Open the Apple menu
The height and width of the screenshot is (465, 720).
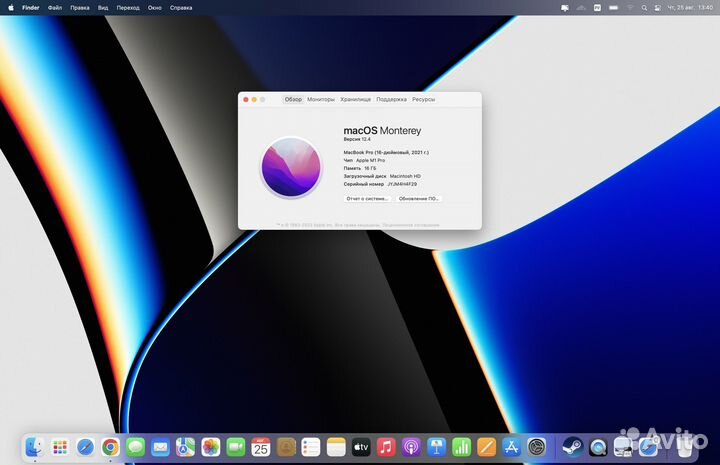(x=11, y=7)
